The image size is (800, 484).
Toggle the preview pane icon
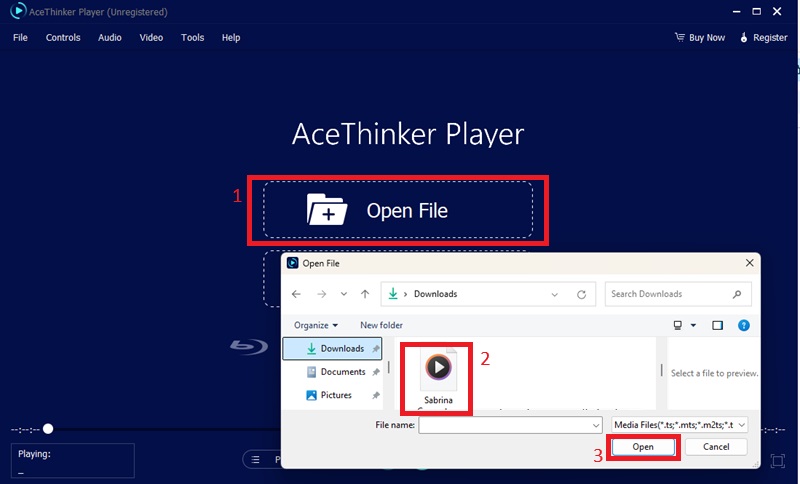tap(717, 325)
